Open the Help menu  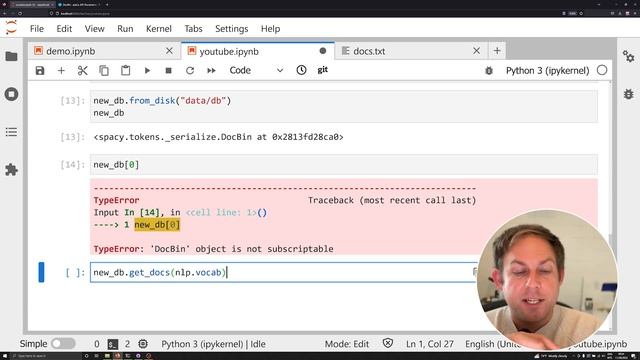coord(270,29)
